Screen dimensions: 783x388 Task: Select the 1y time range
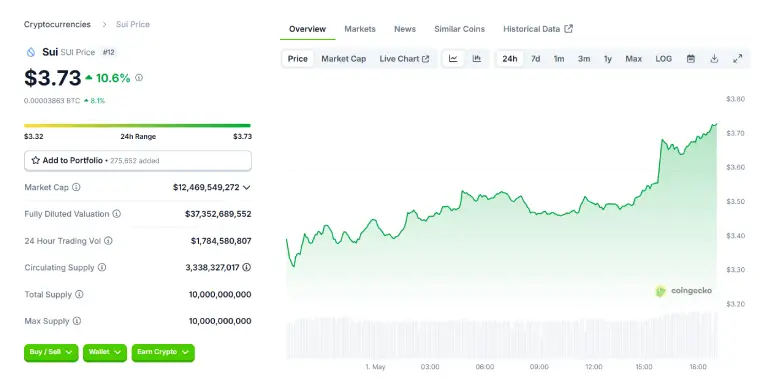coord(608,58)
